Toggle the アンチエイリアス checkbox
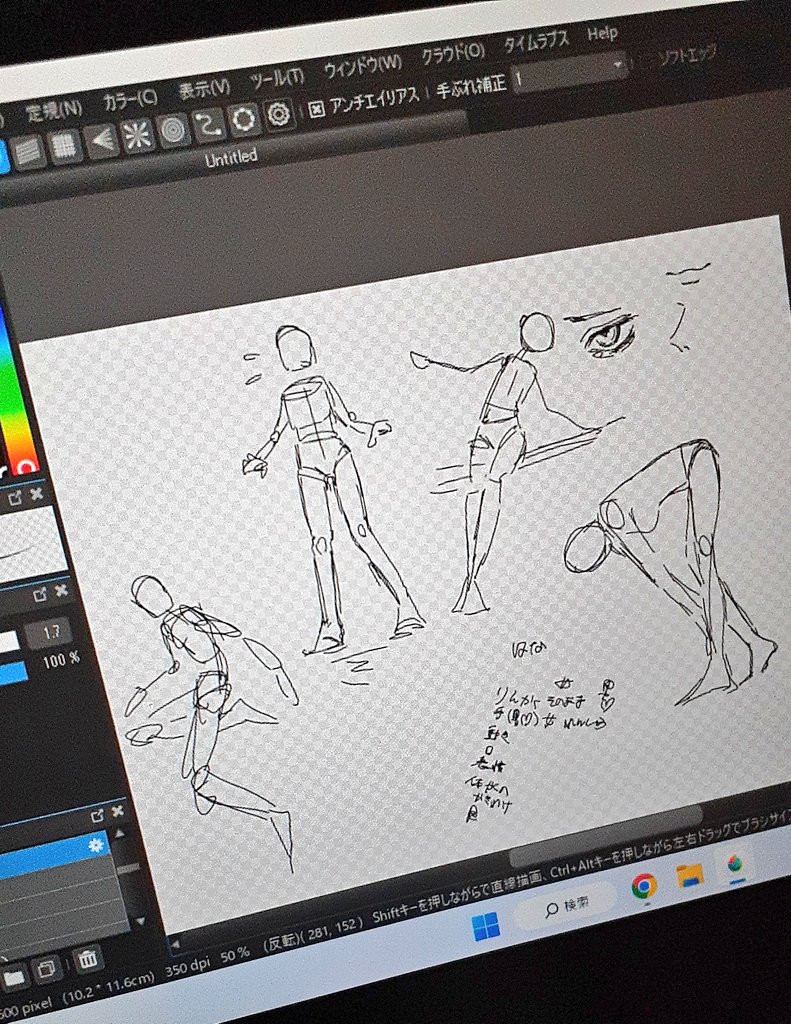791x1024 pixels. click(x=317, y=108)
